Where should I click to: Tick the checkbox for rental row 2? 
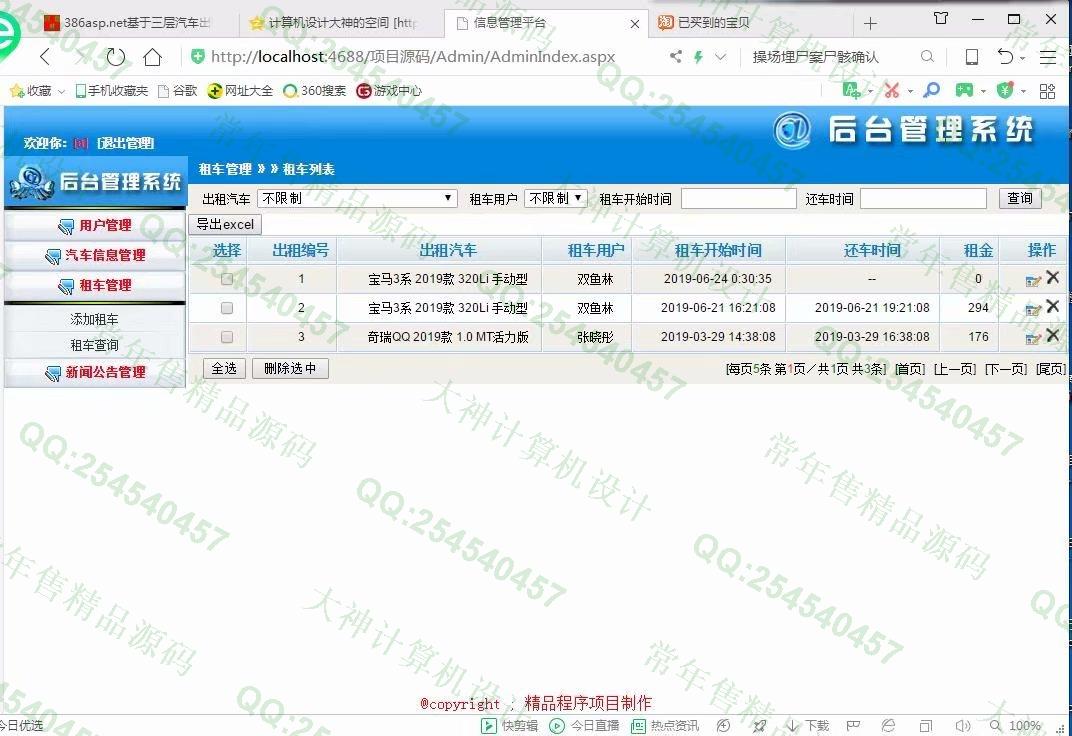pyautogui.click(x=227, y=308)
